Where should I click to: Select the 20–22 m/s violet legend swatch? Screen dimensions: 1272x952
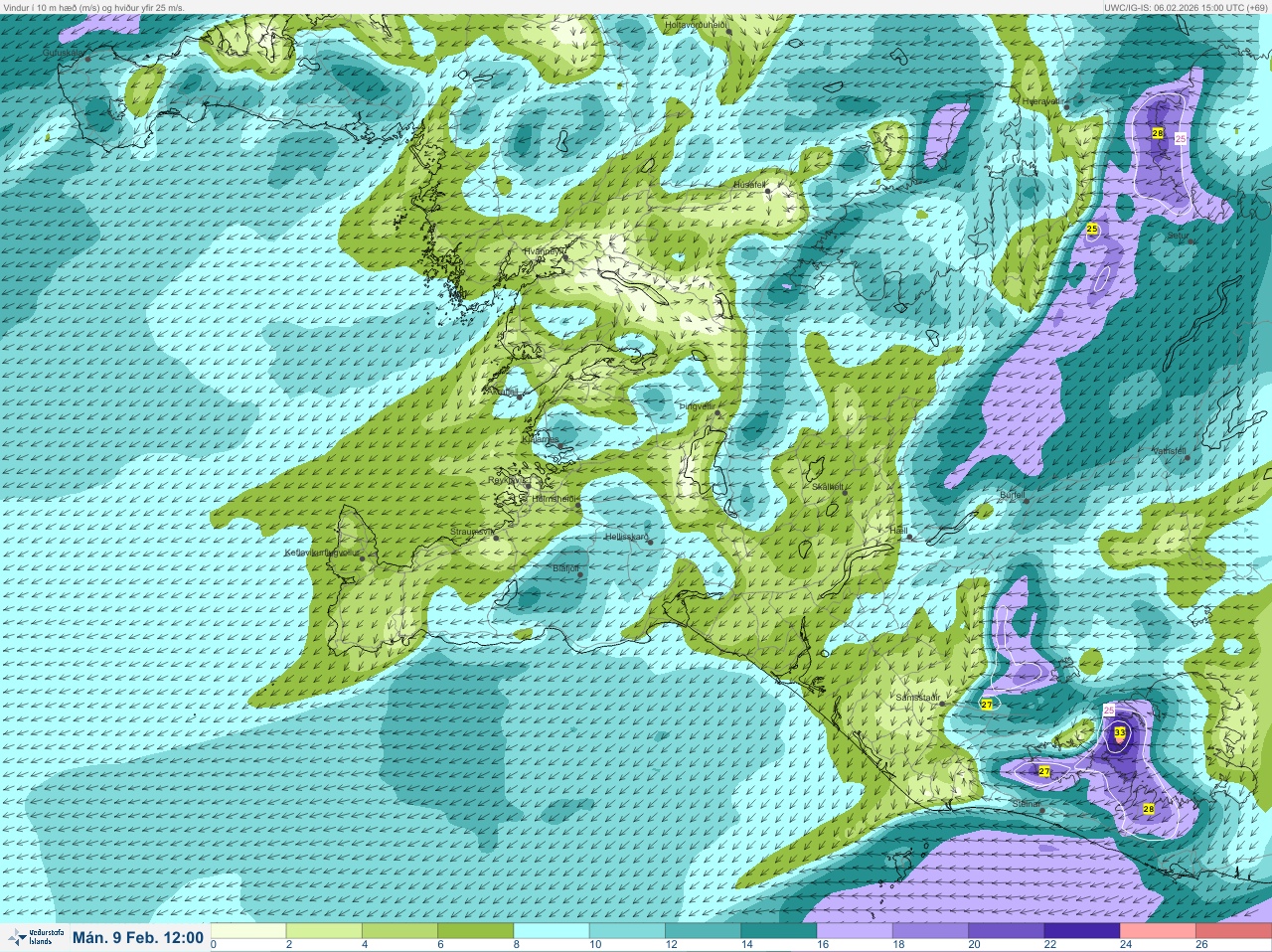tap(1006, 930)
